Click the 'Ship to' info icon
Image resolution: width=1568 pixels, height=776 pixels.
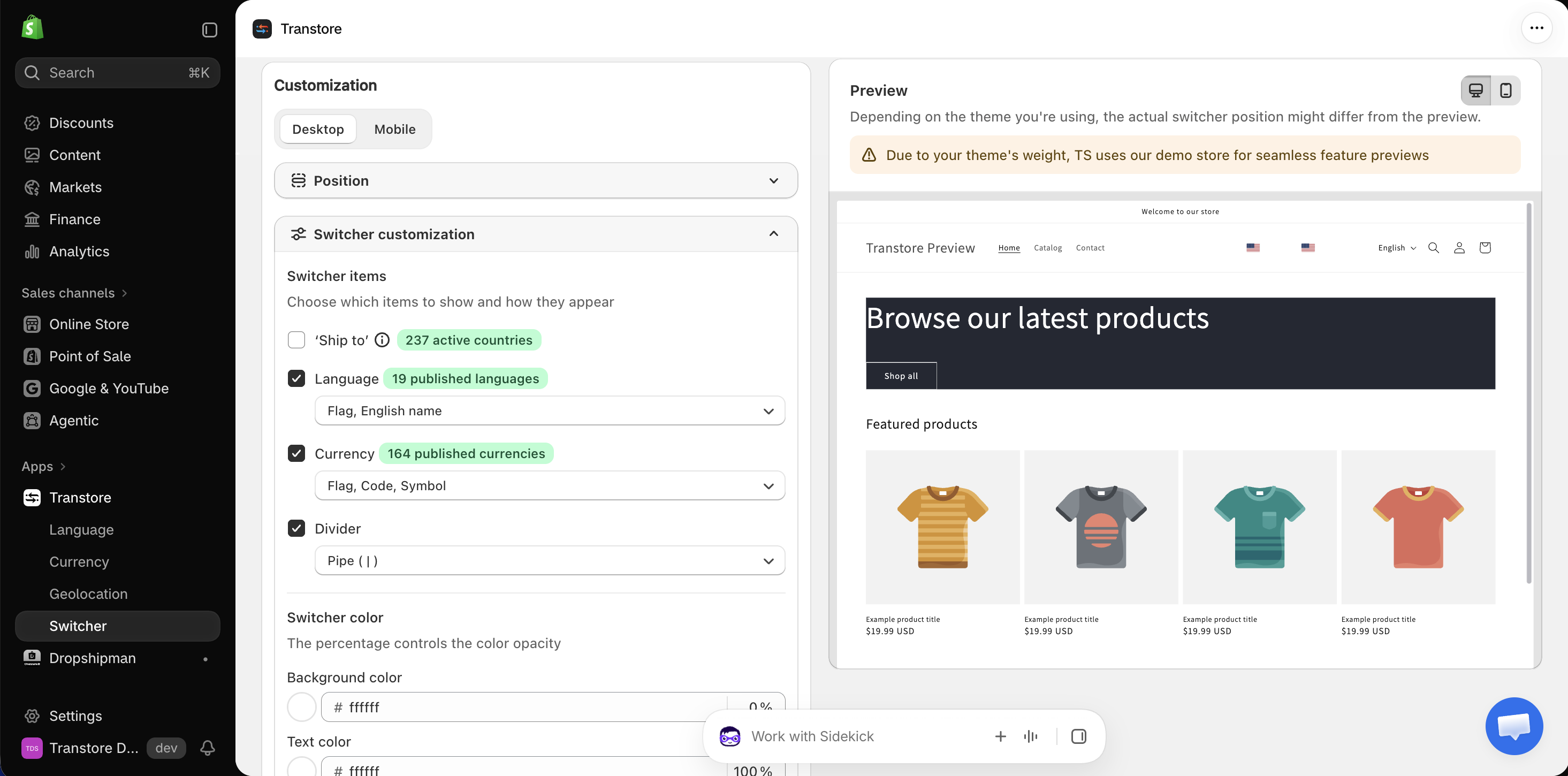(x=382, y=340)
